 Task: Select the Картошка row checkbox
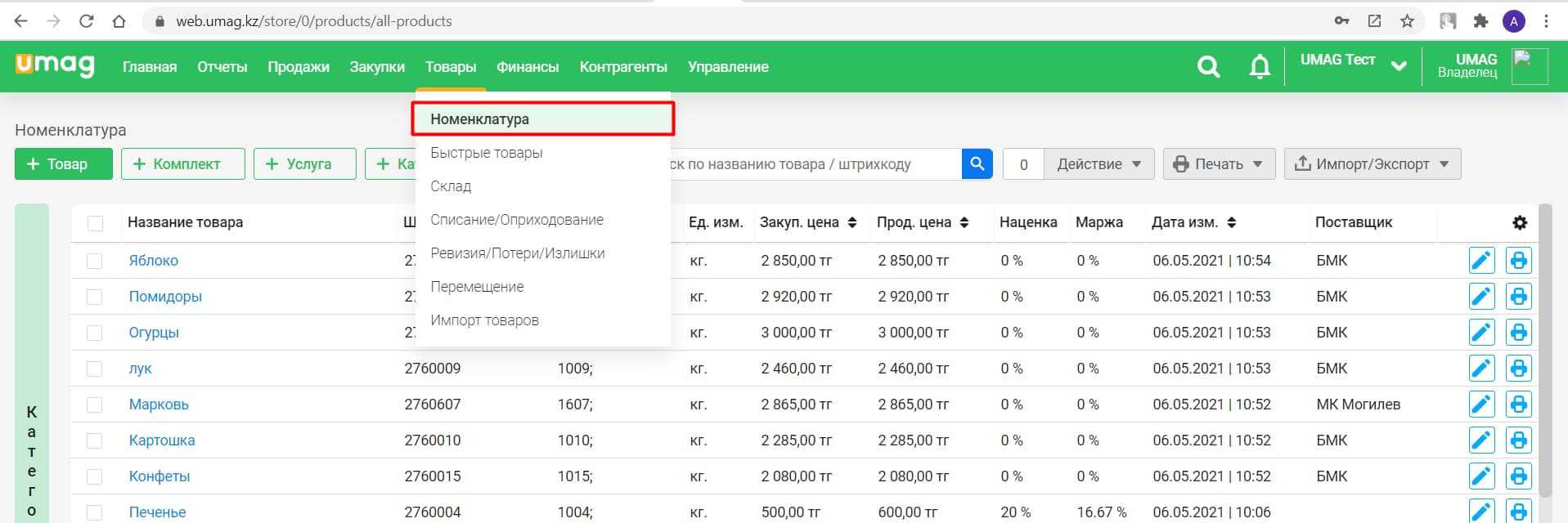pyautogui.click(x=95, y=440)
